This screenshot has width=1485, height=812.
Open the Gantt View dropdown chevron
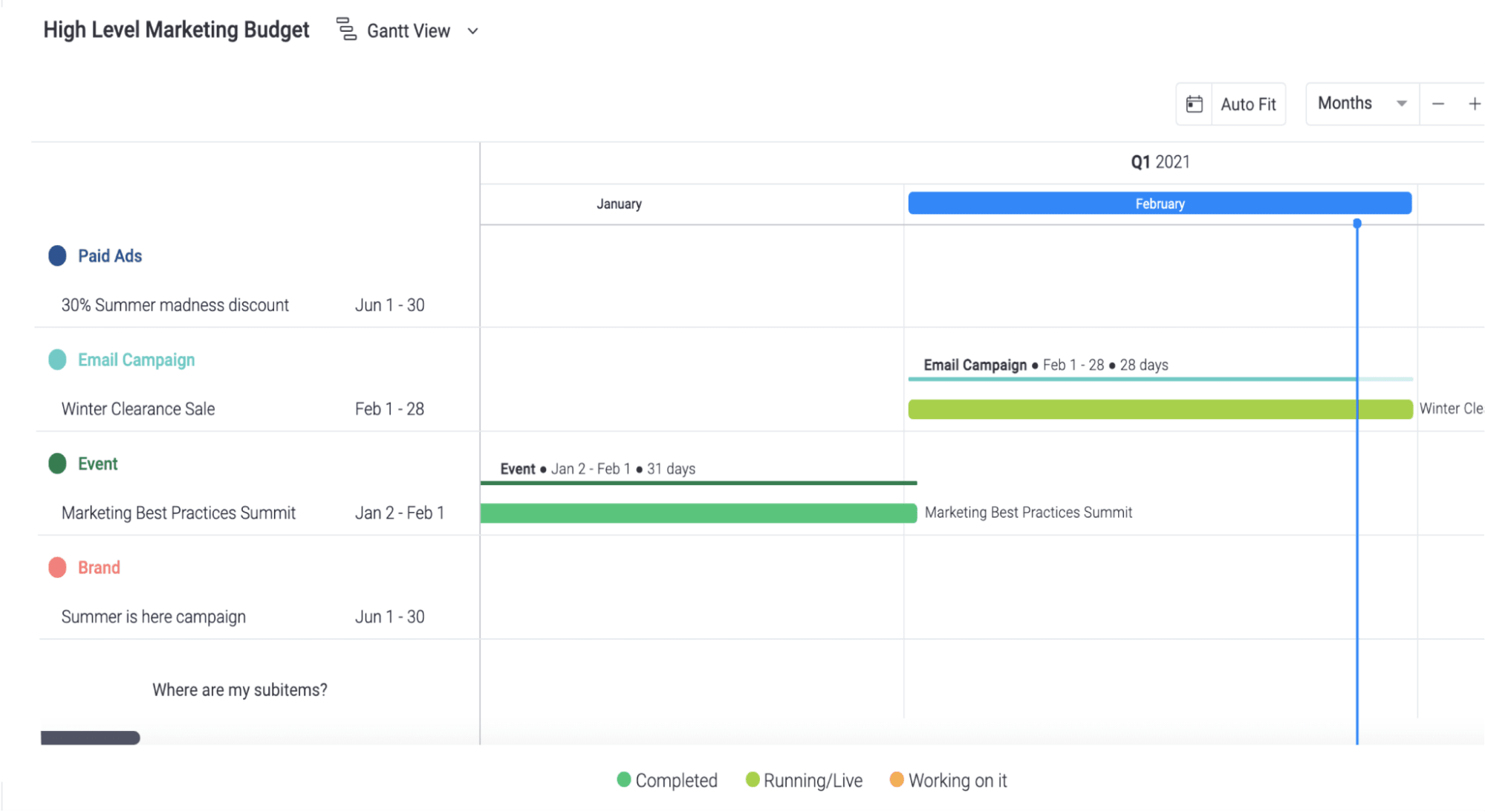472,31
